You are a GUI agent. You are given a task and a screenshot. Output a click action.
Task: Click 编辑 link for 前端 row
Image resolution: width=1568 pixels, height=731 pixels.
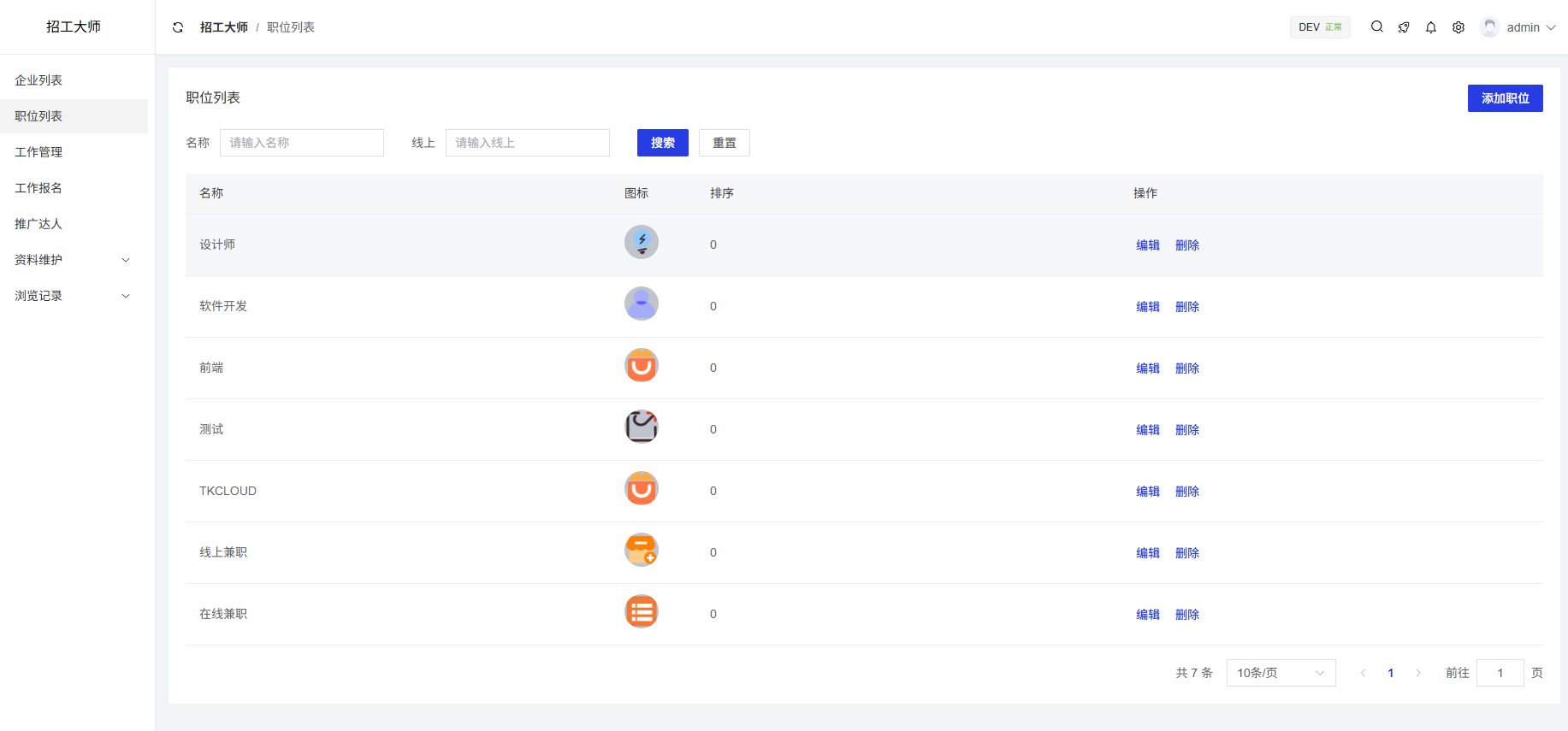(x=1147, y=368)
